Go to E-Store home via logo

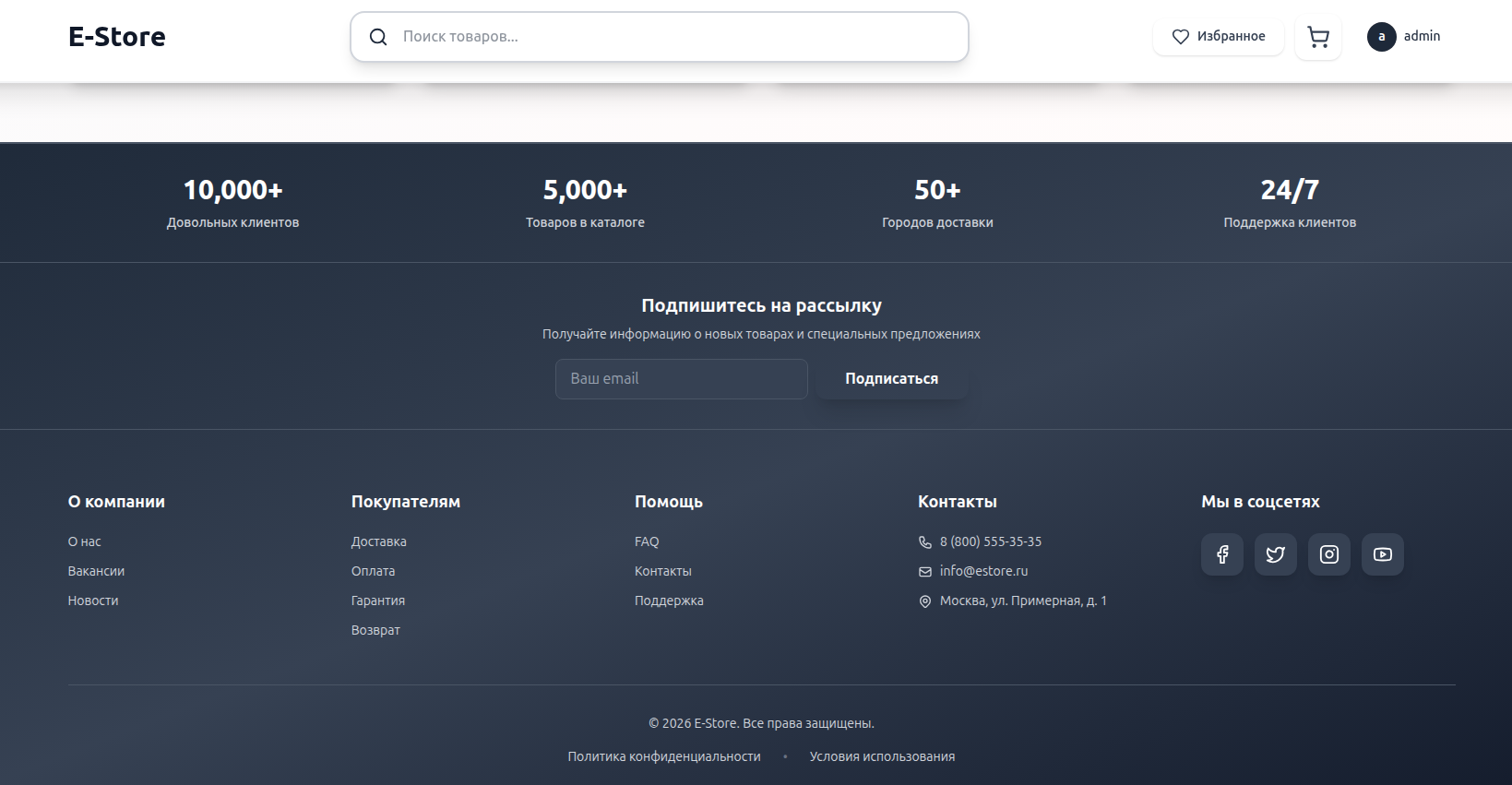pos(117,37)
